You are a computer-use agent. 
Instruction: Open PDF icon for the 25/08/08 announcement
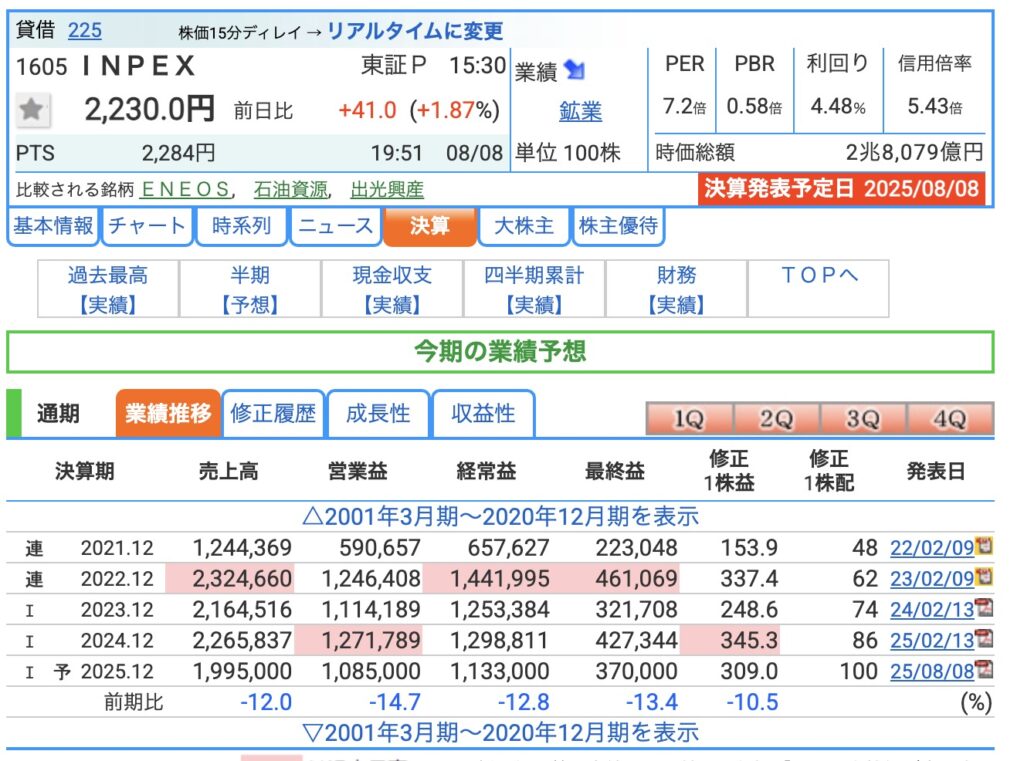984,670
